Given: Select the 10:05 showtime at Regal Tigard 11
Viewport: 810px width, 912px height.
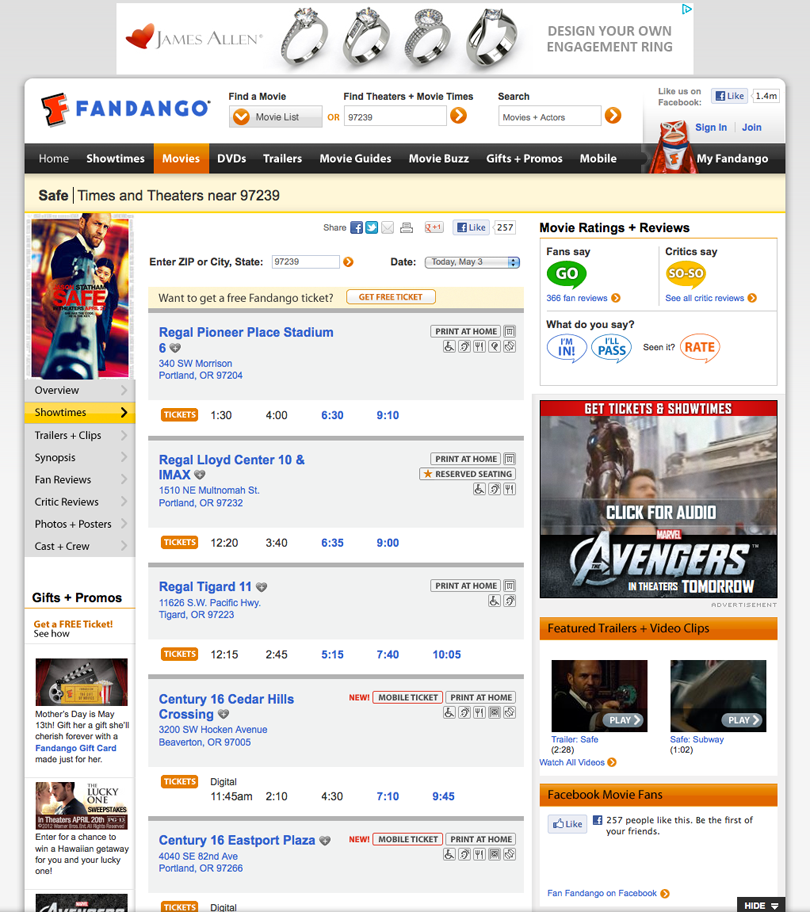Looking at the screenshot, I should [446, 654].
